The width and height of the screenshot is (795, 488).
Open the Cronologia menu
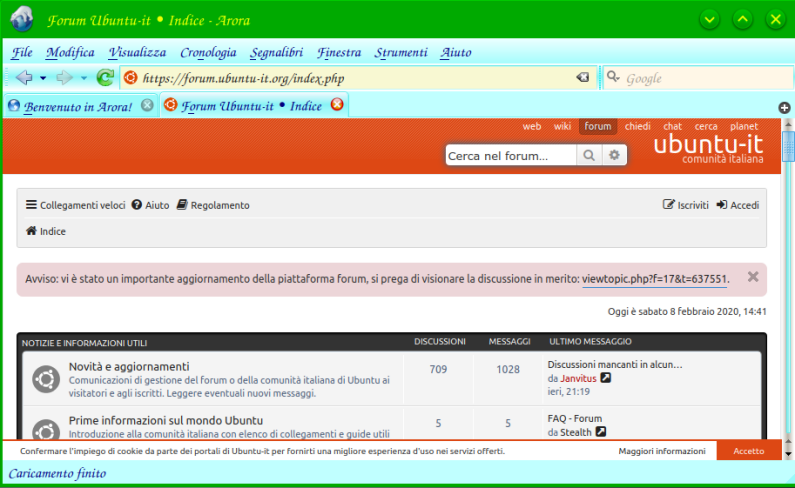[208, 52]
